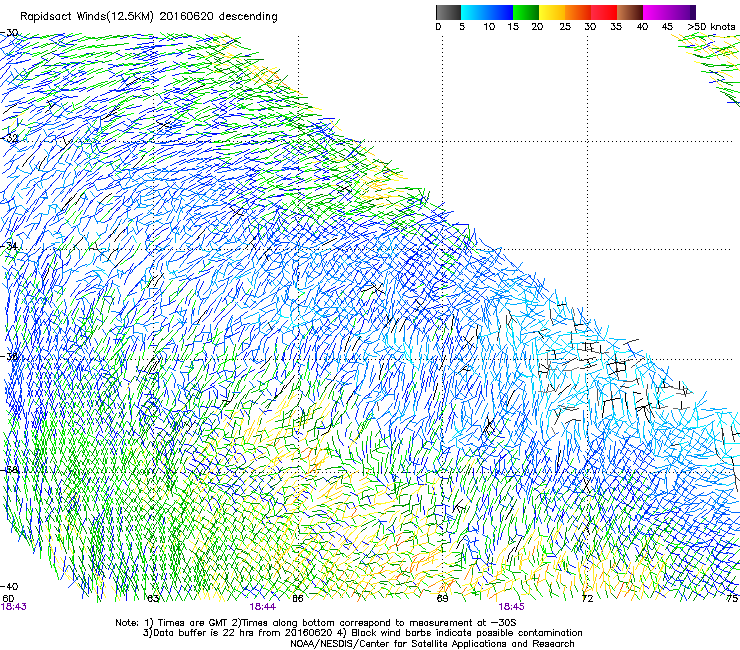Click the purple '18:45' time stamp
Image resolution: width=740 pixels, height=650 pixels.
pos(511,607)
